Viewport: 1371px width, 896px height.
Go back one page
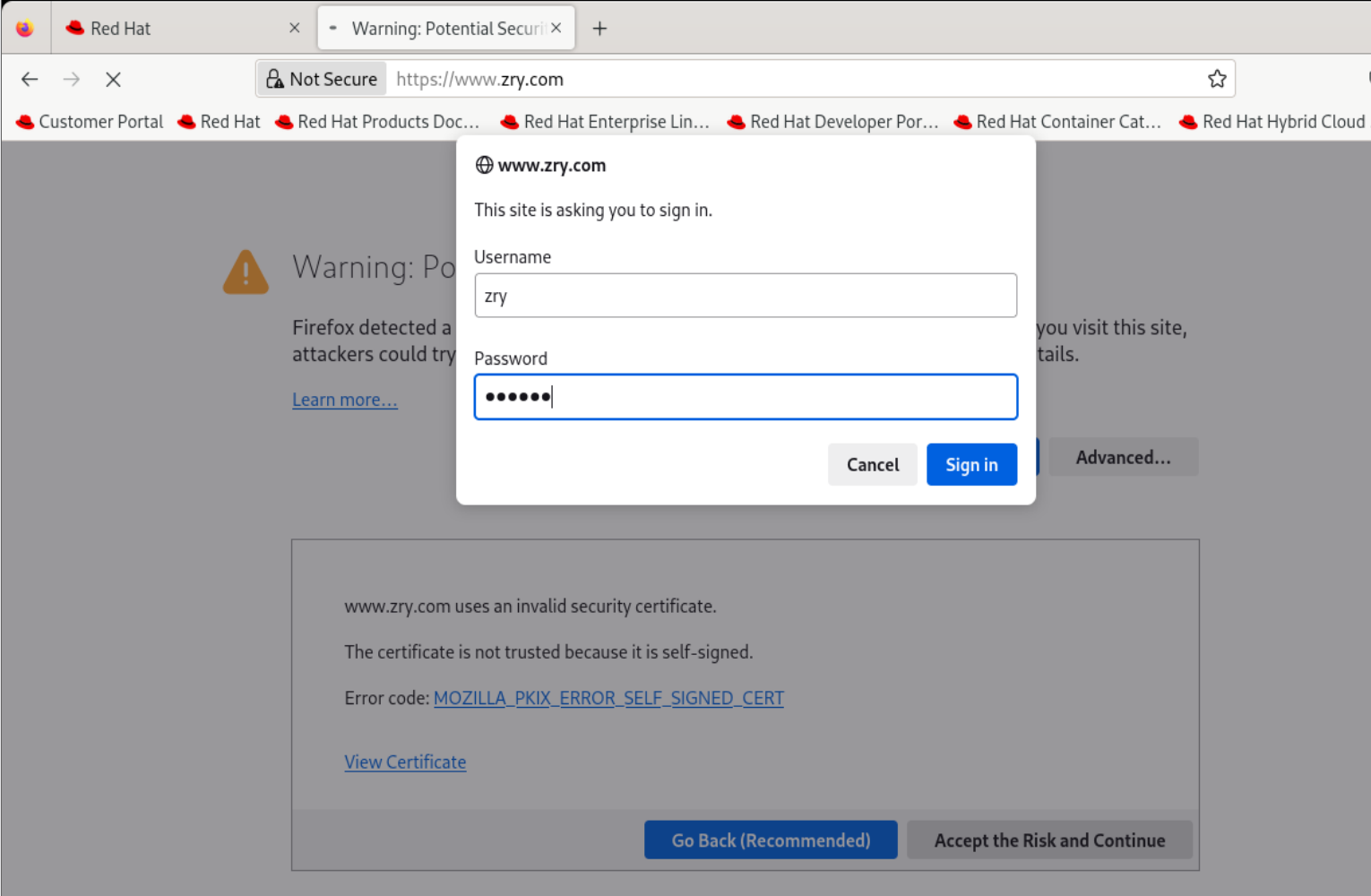coord(30,79)
